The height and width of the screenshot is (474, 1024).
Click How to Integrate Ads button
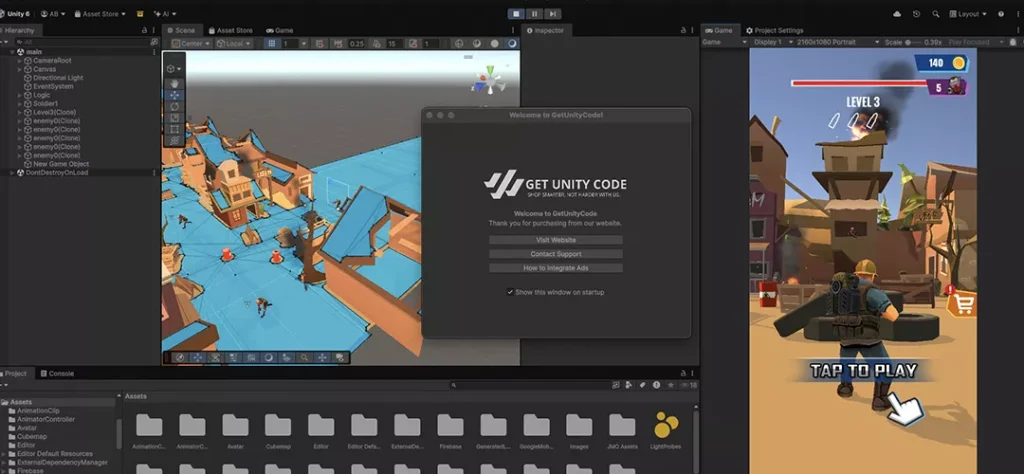pos(556,268)
